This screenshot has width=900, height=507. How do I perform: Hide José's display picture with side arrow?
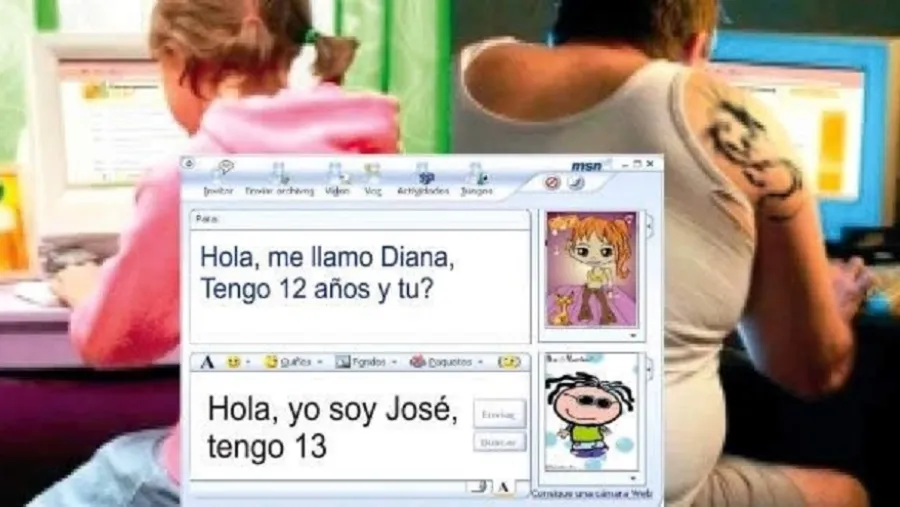(650, 367)
